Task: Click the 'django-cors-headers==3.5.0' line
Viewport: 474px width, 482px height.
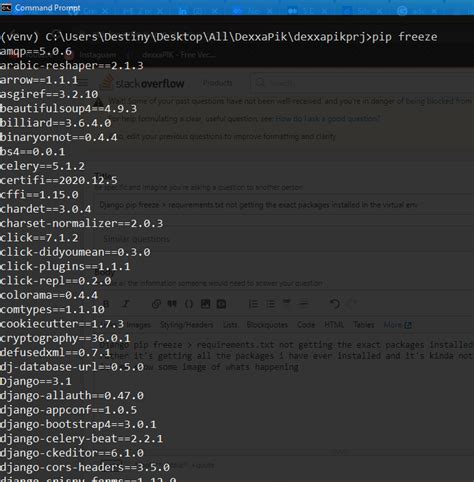Action: tap(85, 467)
